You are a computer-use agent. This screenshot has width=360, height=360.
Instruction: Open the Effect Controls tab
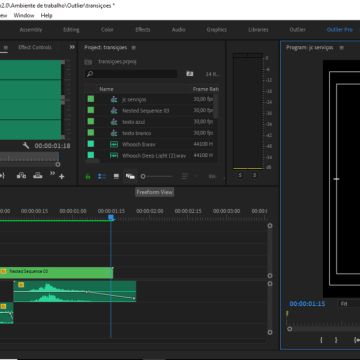point(35,47)
